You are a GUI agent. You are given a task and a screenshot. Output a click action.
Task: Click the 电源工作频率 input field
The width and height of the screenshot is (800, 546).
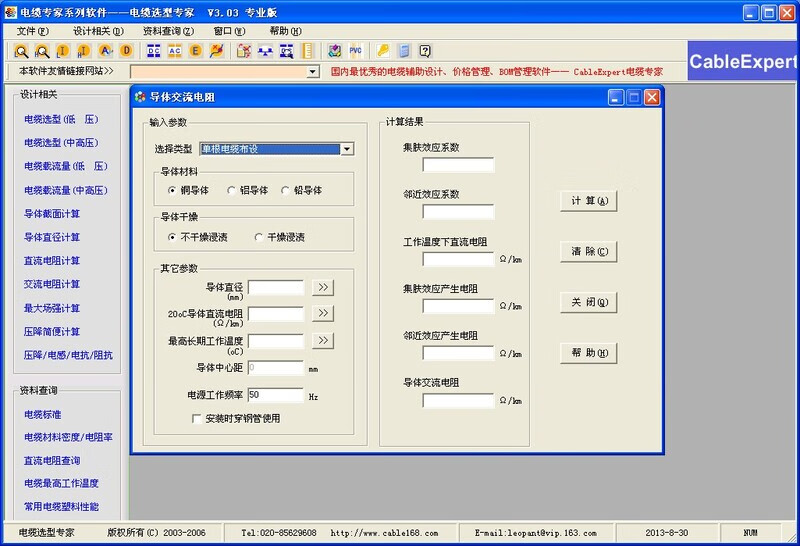click(x=275, y=396)
